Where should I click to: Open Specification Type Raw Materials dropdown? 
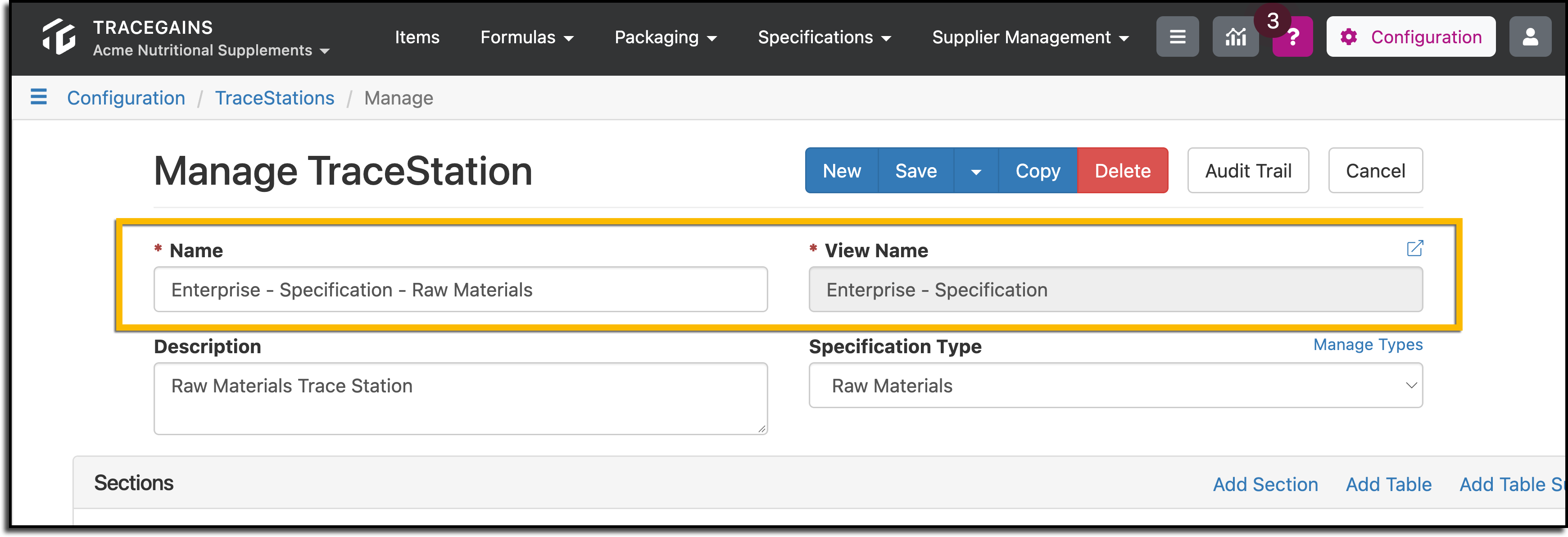tap(1115, 385)
